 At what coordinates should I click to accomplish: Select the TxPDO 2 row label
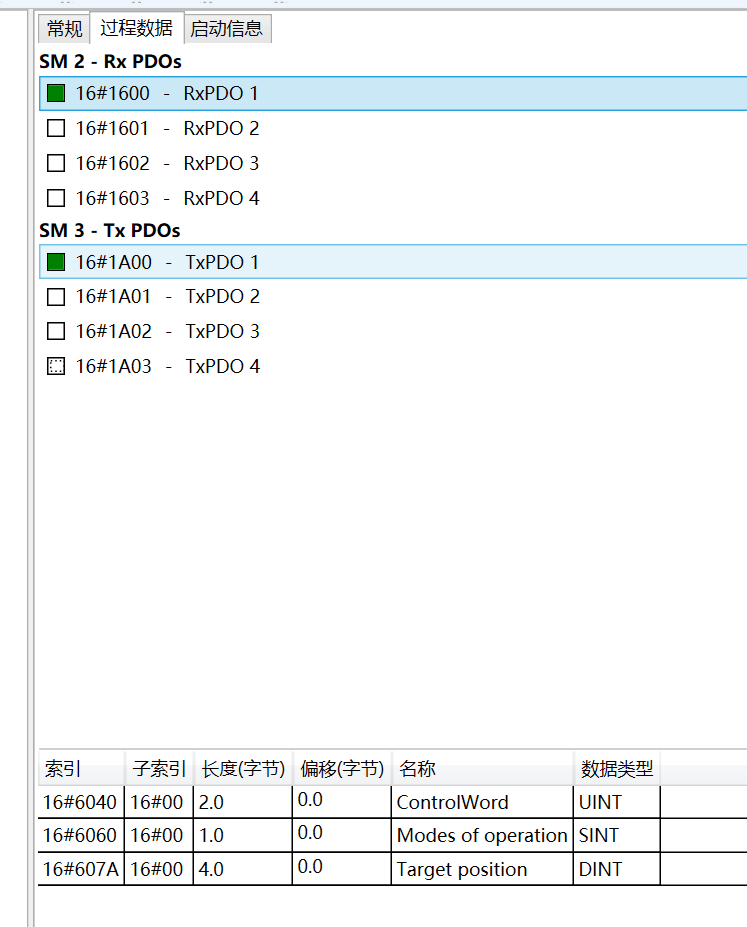pos(223,296)
